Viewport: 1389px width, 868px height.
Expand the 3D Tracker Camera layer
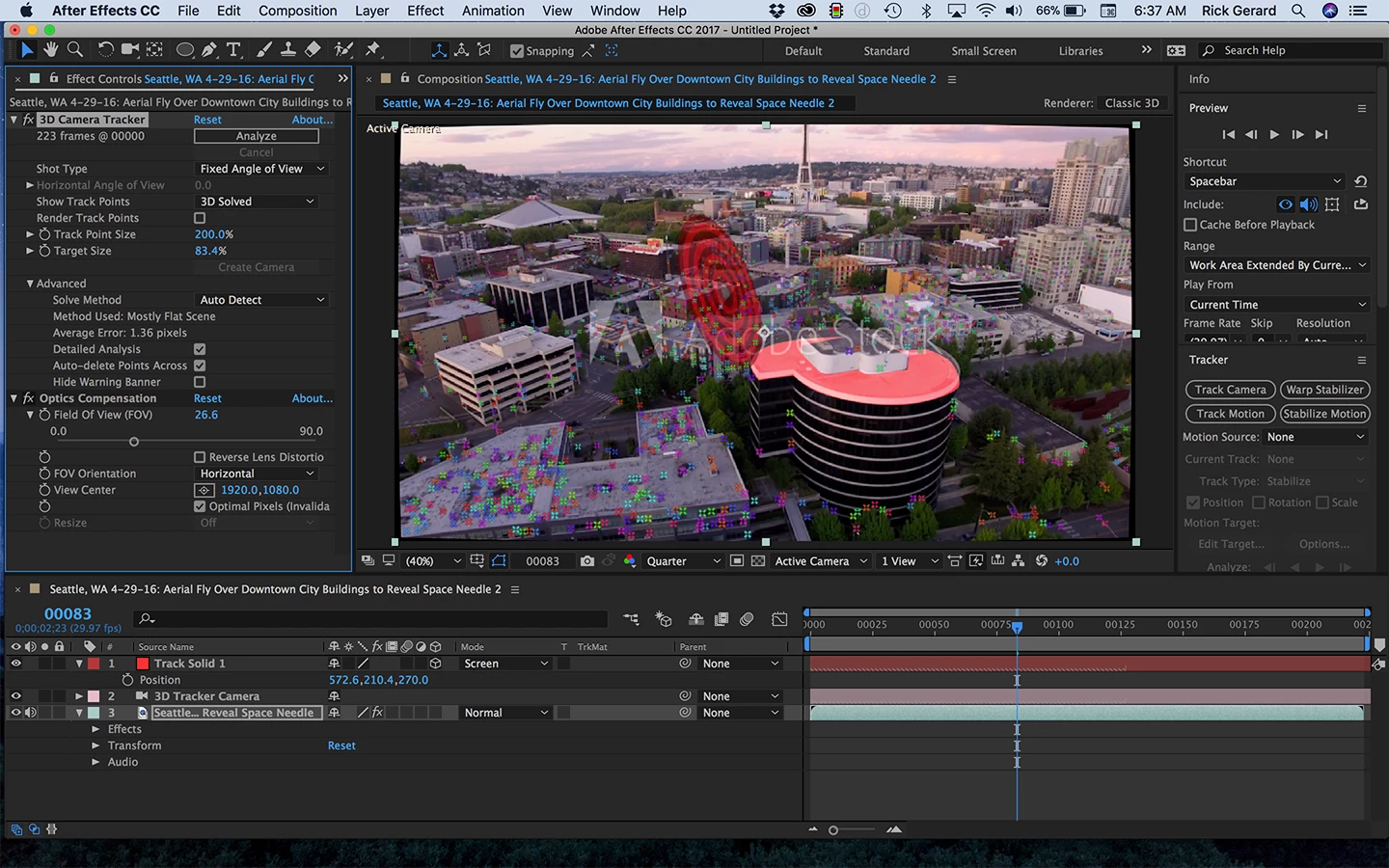click(x=79, y=696)
